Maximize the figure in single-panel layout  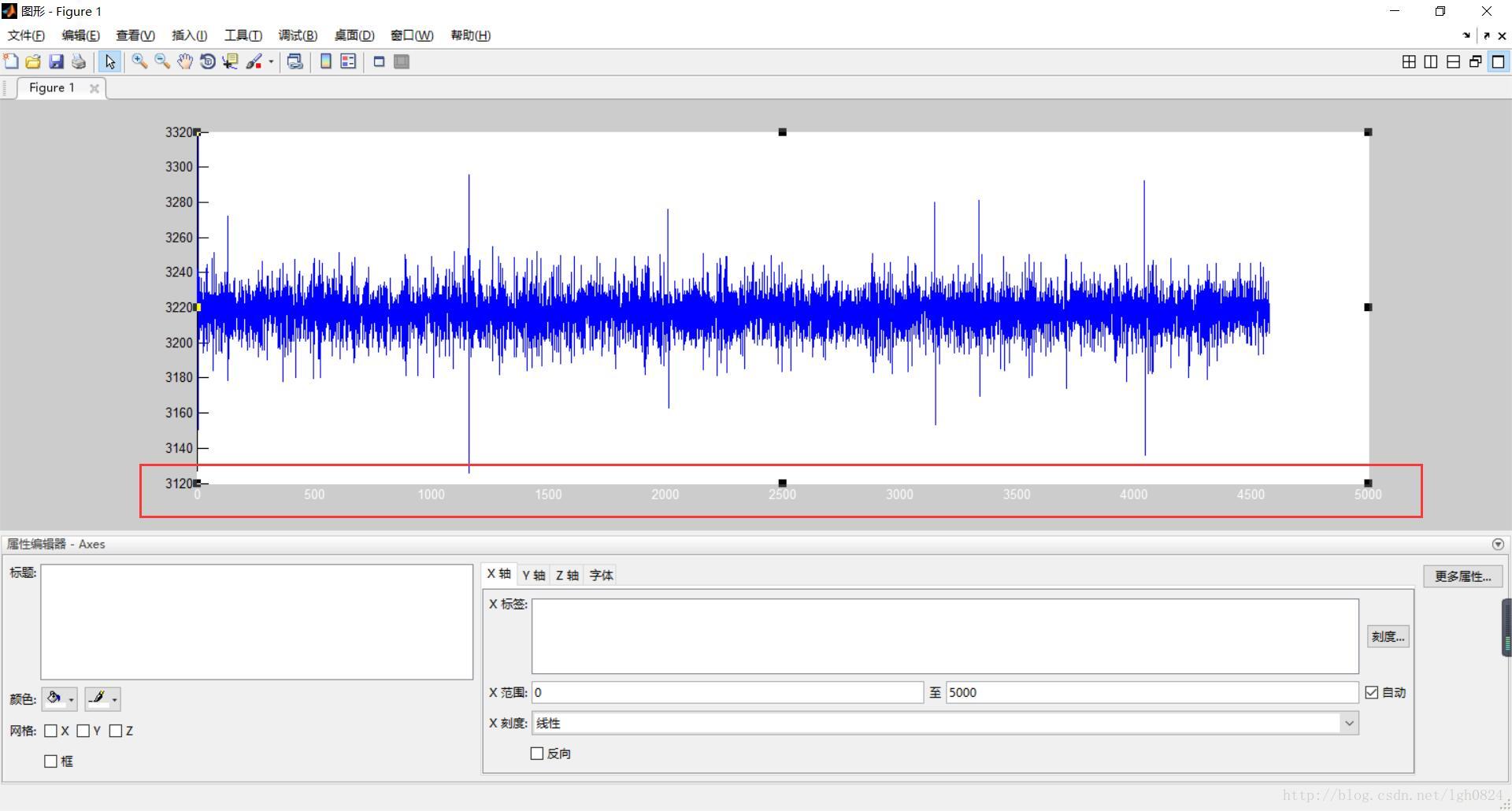[1498, 61]
